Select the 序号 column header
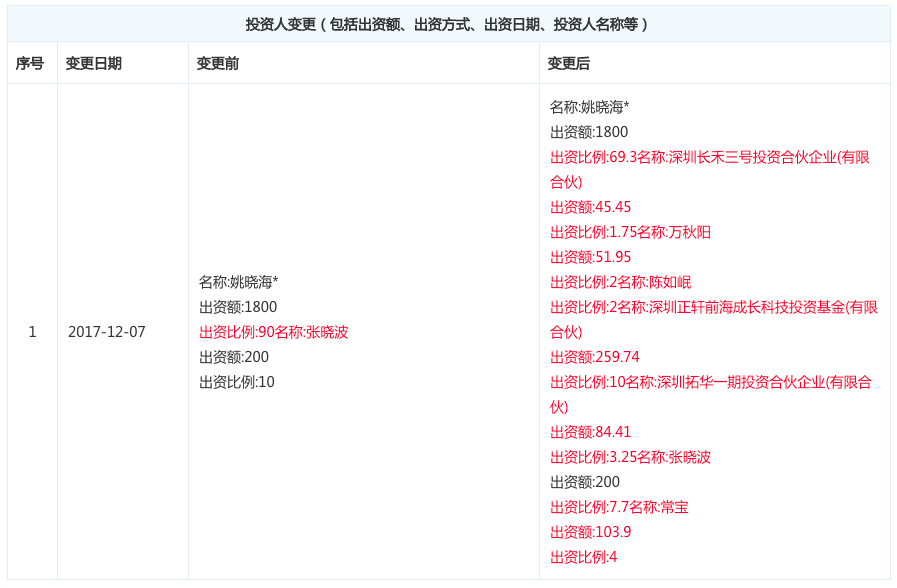Image resolution: width=897 pixels, height=588 pixels. tap(30, 63)
